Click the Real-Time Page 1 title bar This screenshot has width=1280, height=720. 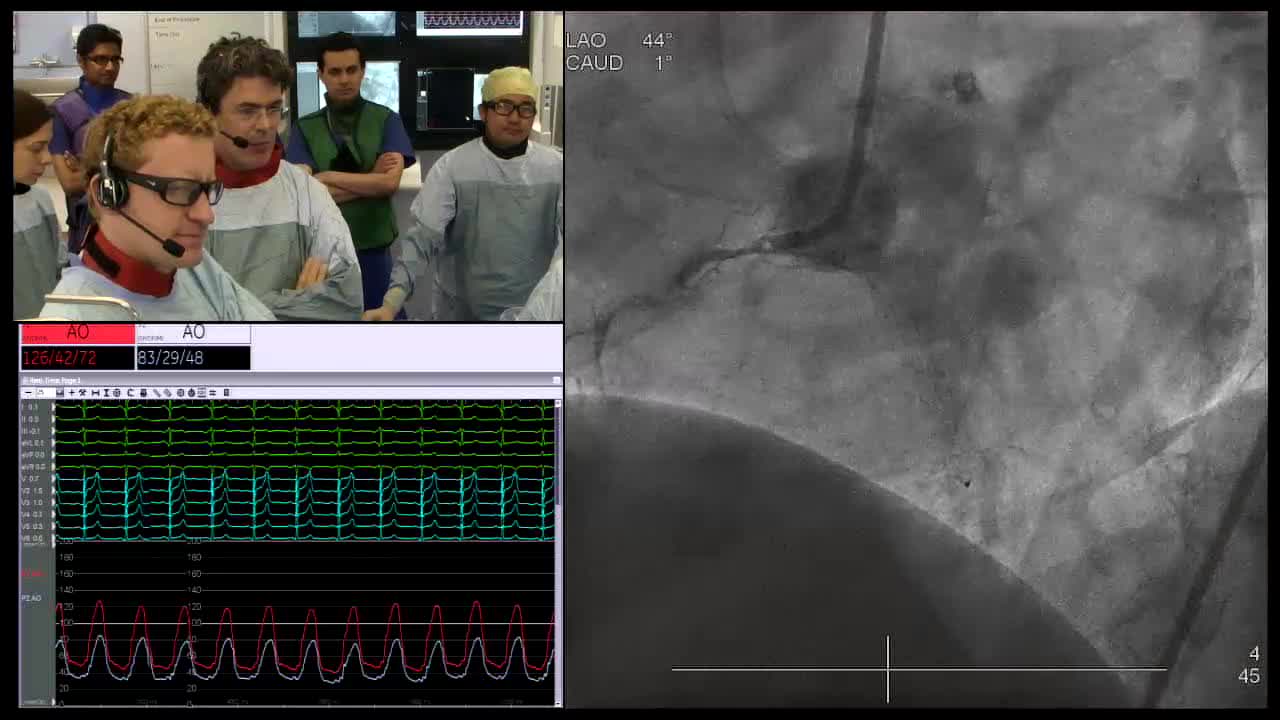coord(291,381)
